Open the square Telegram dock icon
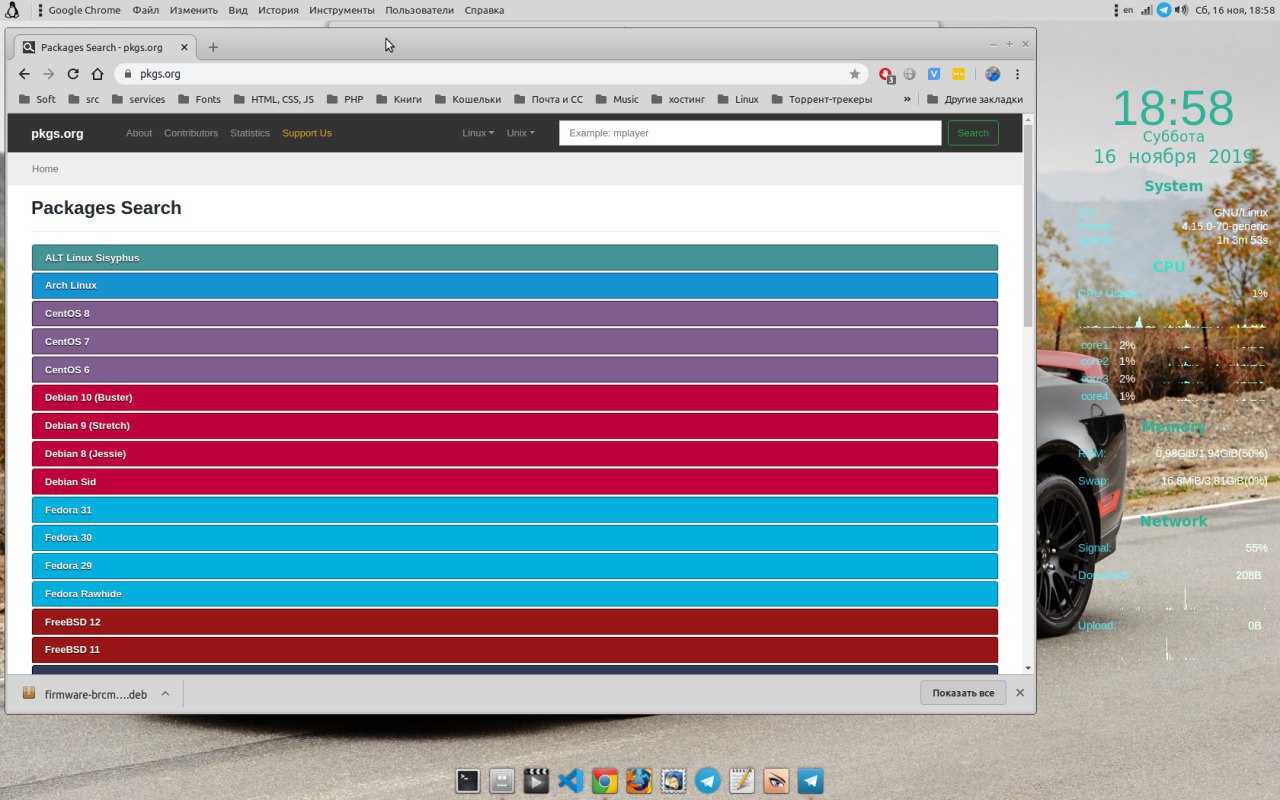This screenshot has height=800, width=1280. pyautogui.click(x=811, y=781)
